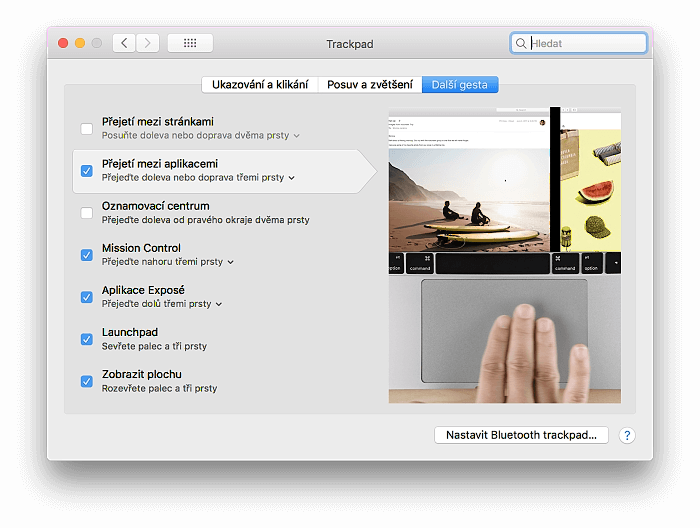Screen dimensions: 700x528
Task: Select the Další gesta tab
Action: click(460, 84)
